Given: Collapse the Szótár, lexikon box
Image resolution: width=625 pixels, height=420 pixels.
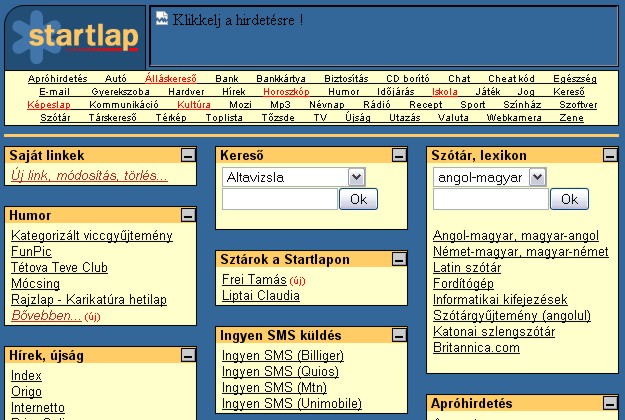Looking at the screenshot, I should [x=610, y=155].
